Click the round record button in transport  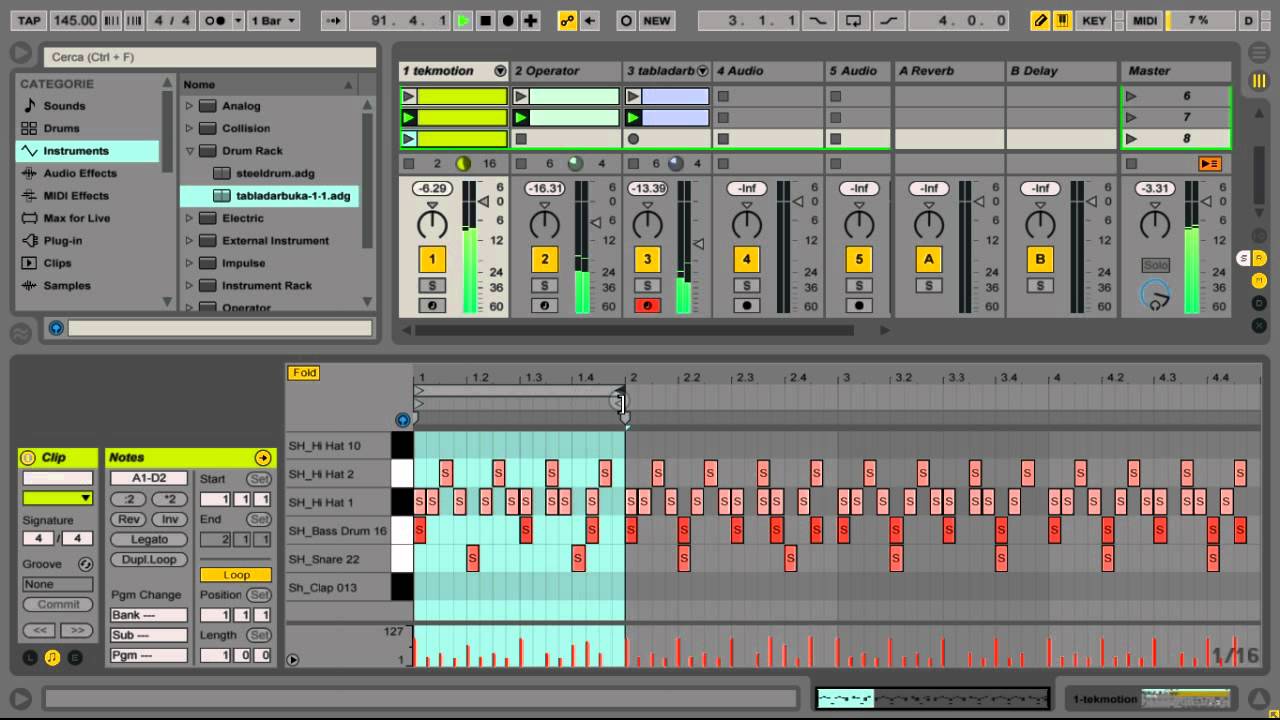(508, 20)
